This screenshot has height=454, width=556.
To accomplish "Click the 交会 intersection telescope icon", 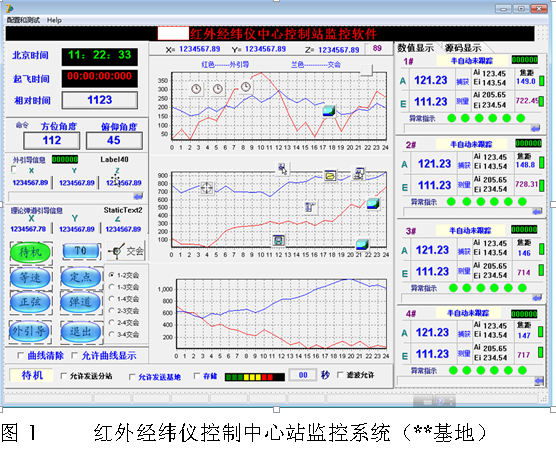I will [116, 251].
